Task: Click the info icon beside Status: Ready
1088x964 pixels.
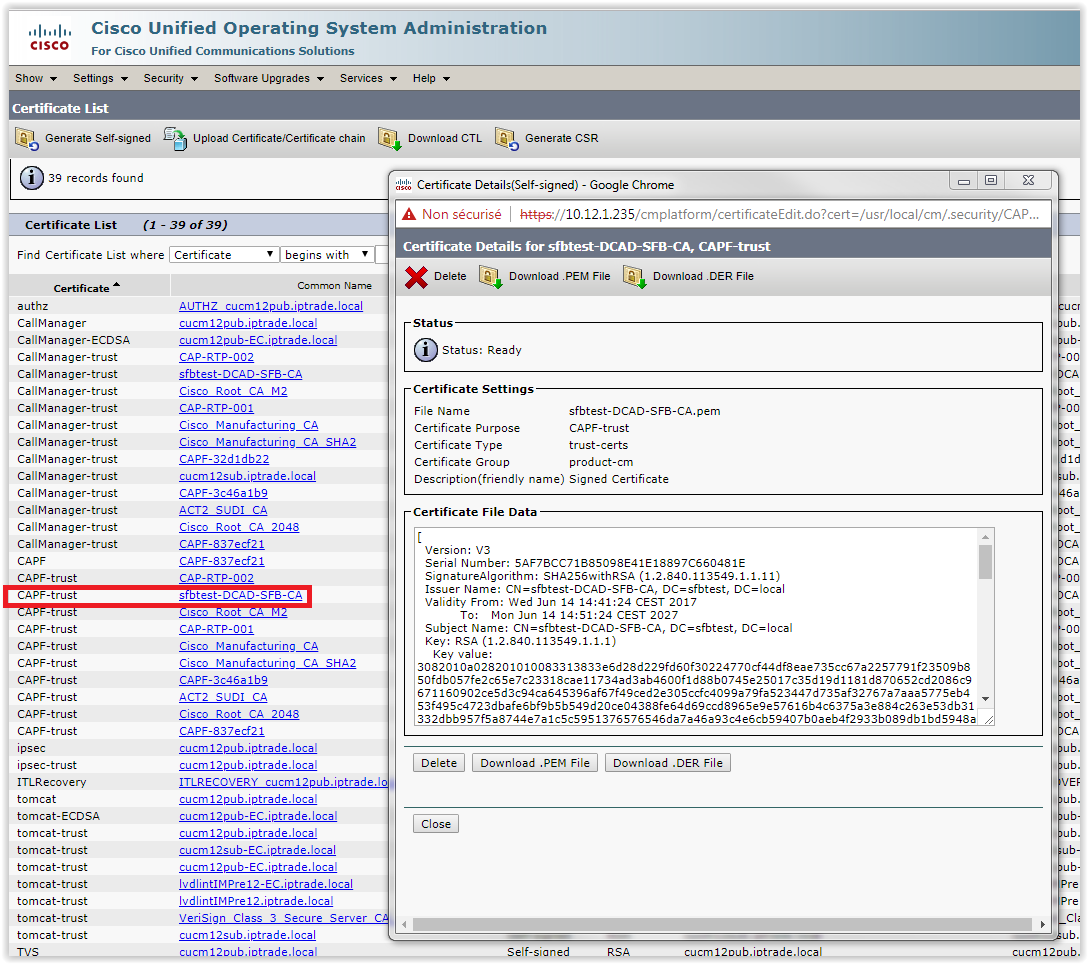Action: coord(425,350)
